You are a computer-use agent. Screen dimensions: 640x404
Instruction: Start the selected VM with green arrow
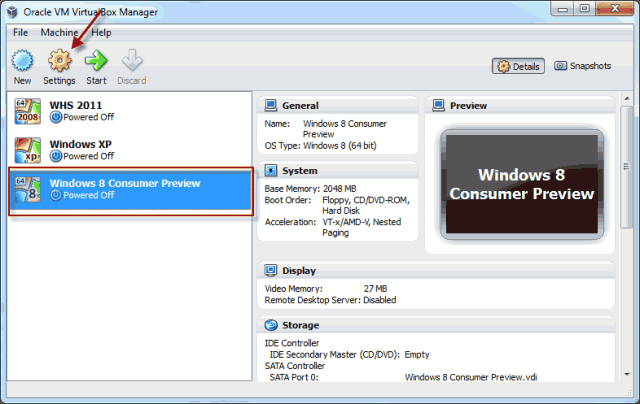point(96,60)
